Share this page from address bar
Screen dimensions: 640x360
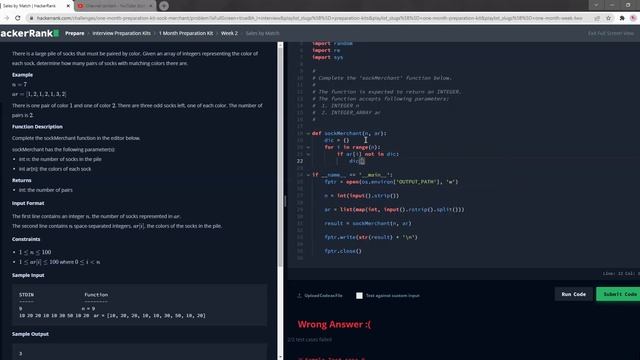pyautogui.click(x=597, y=18)
